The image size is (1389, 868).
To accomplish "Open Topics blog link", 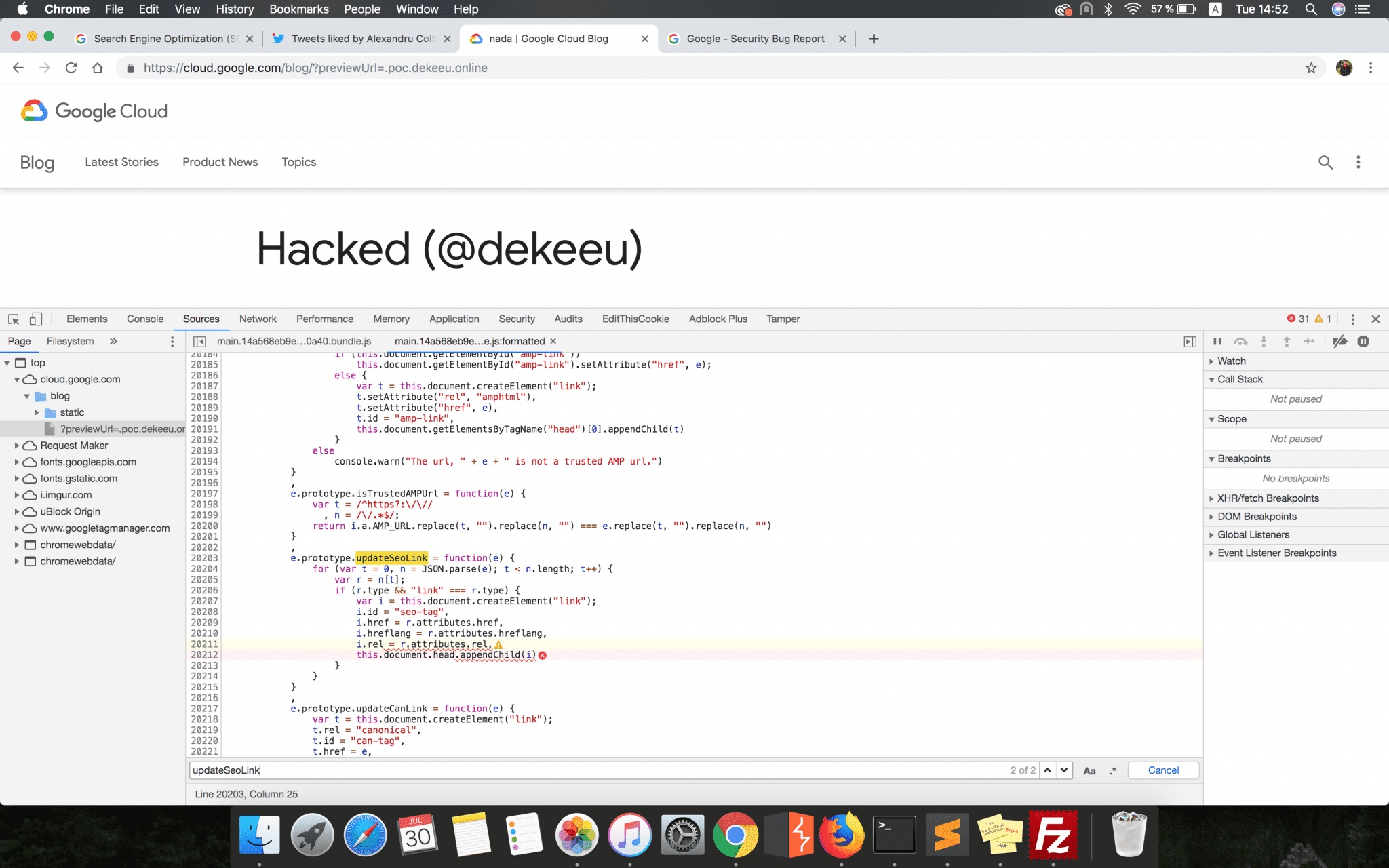I will (299, 162).
